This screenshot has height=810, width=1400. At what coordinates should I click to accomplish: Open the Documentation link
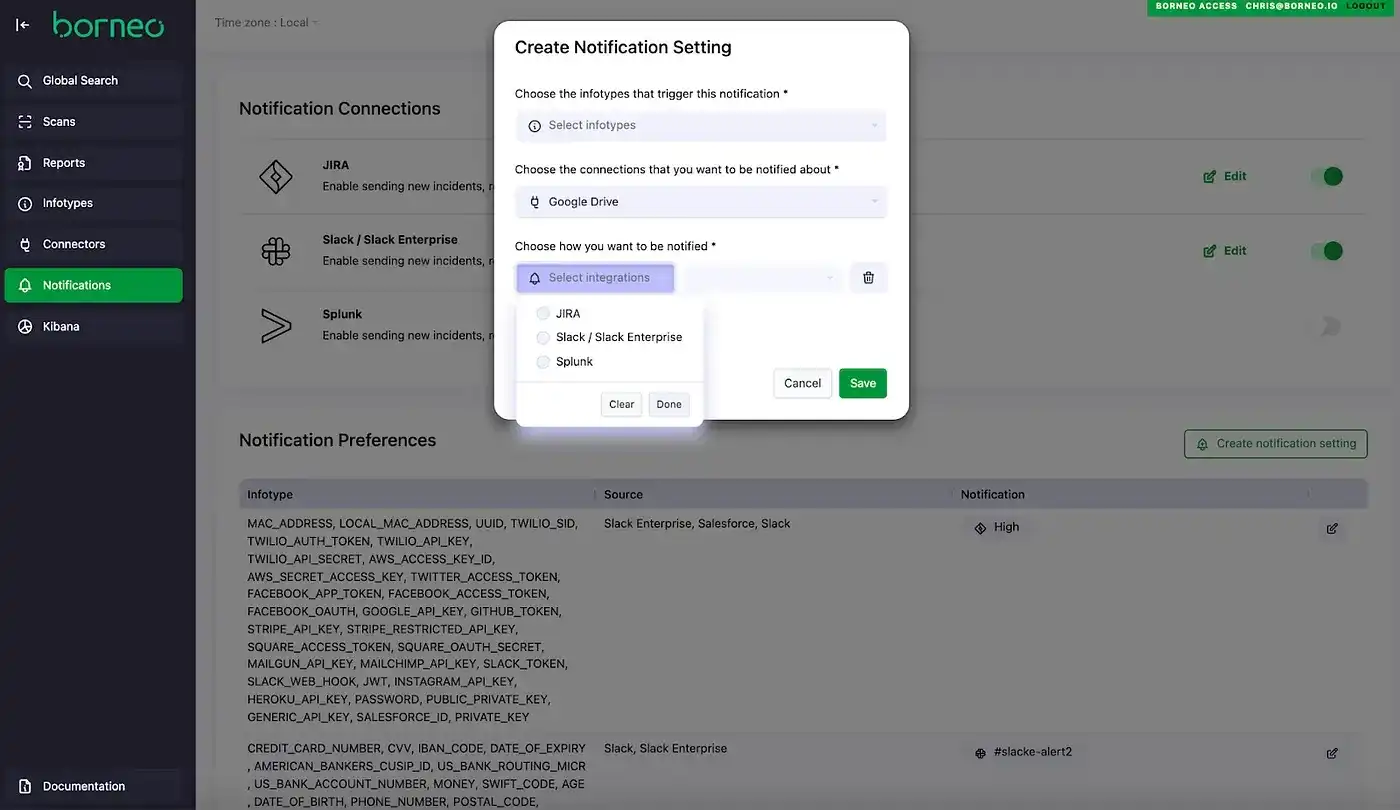point(94,787)
